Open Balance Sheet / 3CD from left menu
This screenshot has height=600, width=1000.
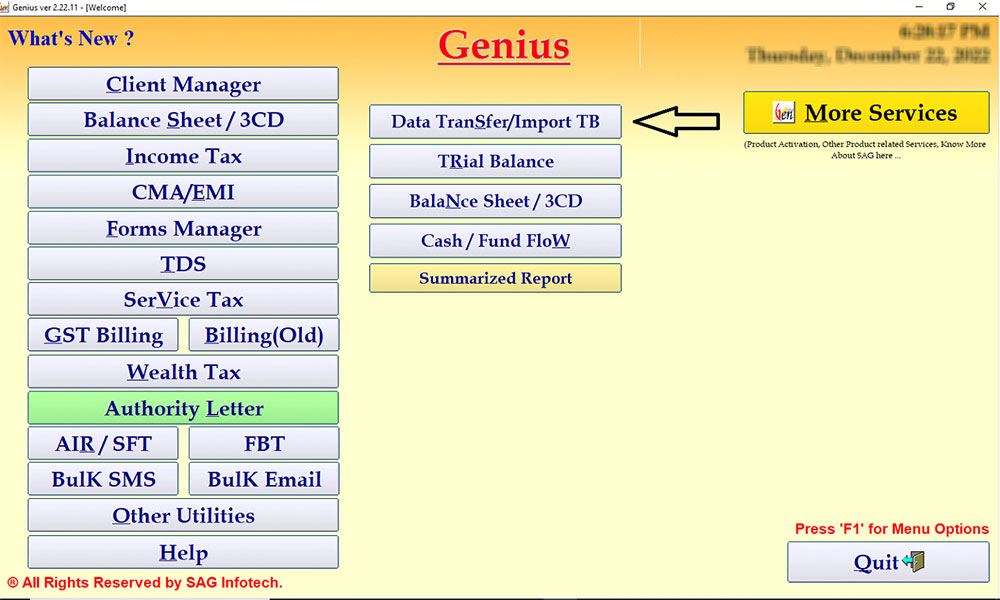coord(182,119)
